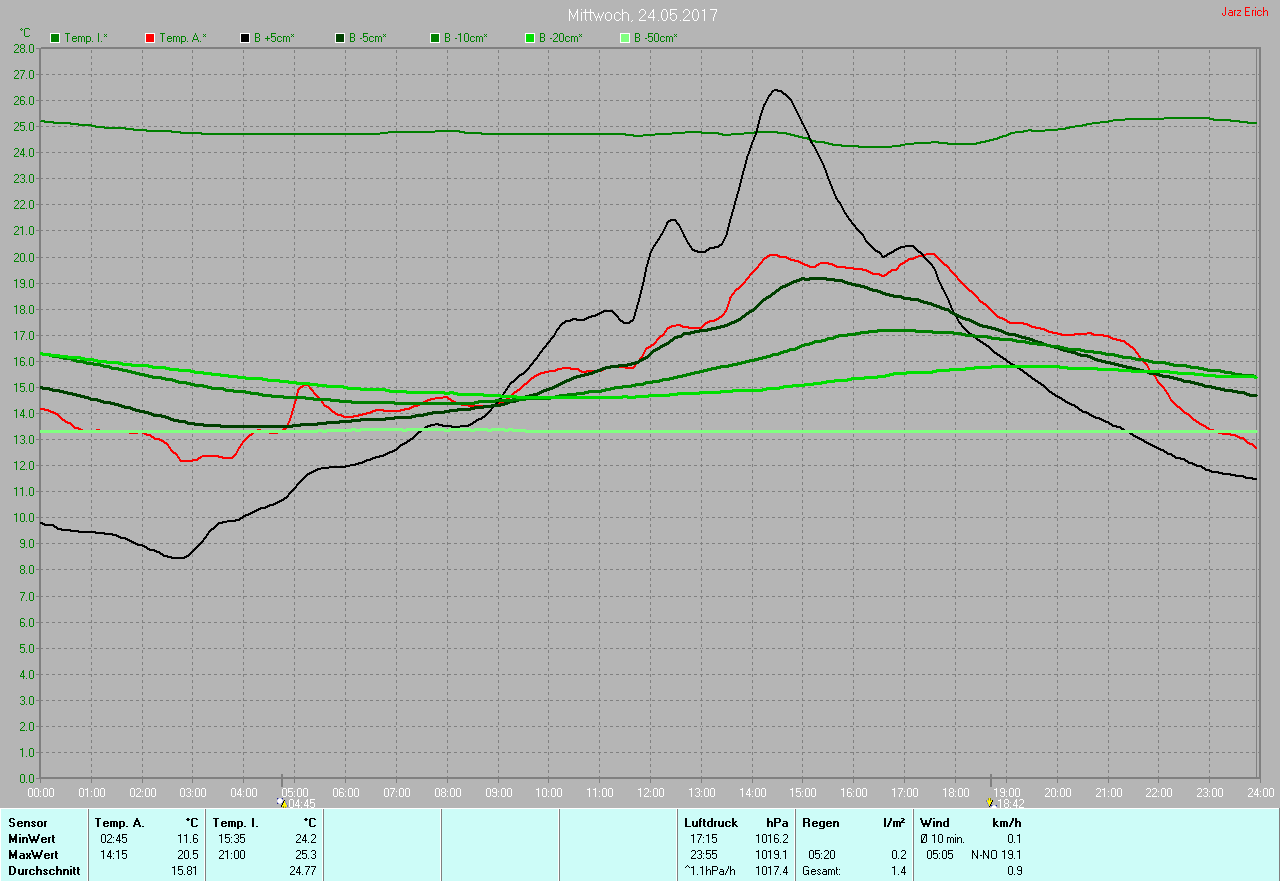Click the red Temp. A. legend swatch
The height and width of the screenshot is (881, 1280).
[x=151, y=38]
